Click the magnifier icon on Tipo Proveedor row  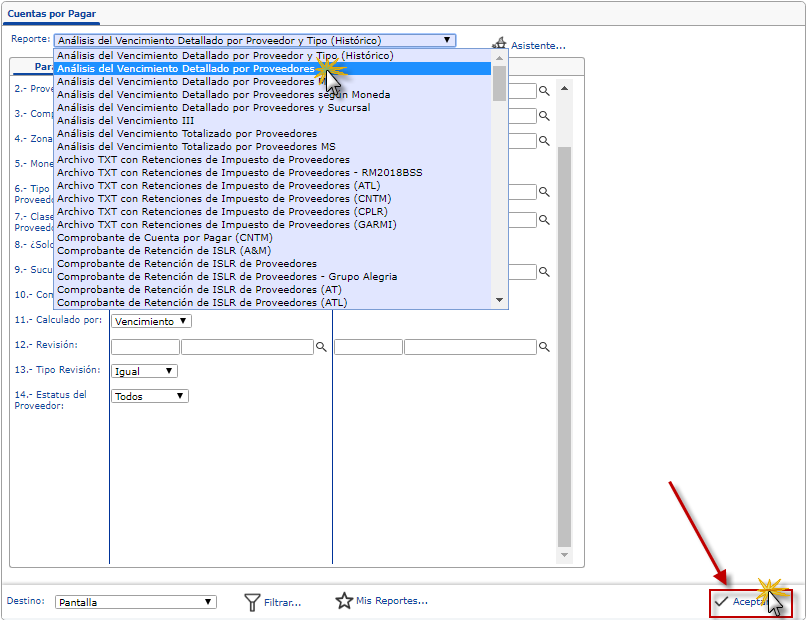point(545,192)
